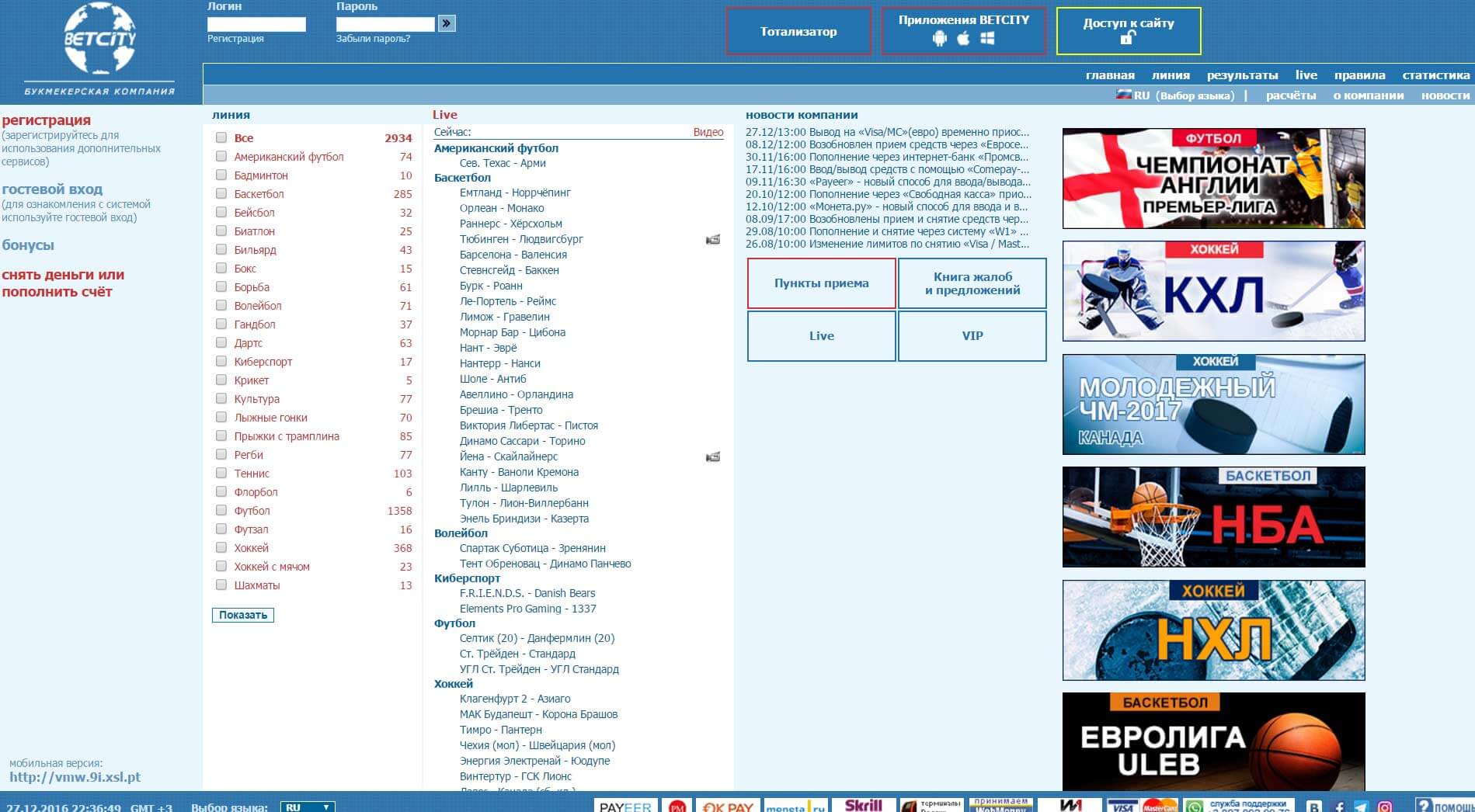Click the Apple app icon

pyautogui.click(x=963, y=38)
